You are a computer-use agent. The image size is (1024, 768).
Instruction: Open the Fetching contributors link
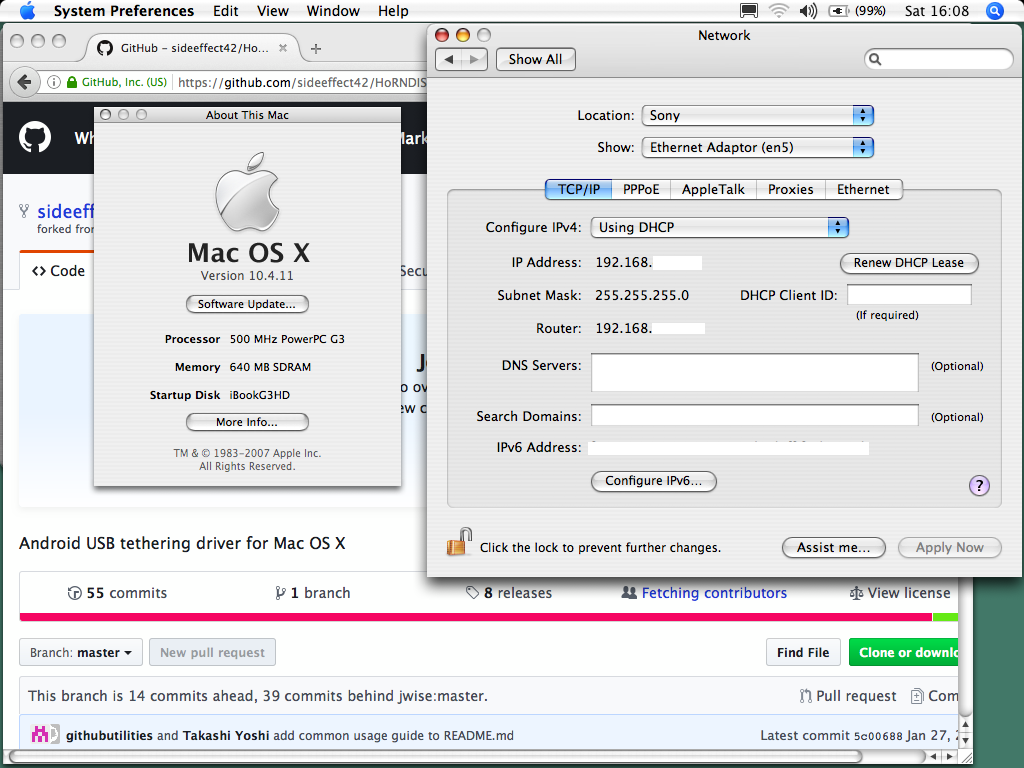point(704,593)
